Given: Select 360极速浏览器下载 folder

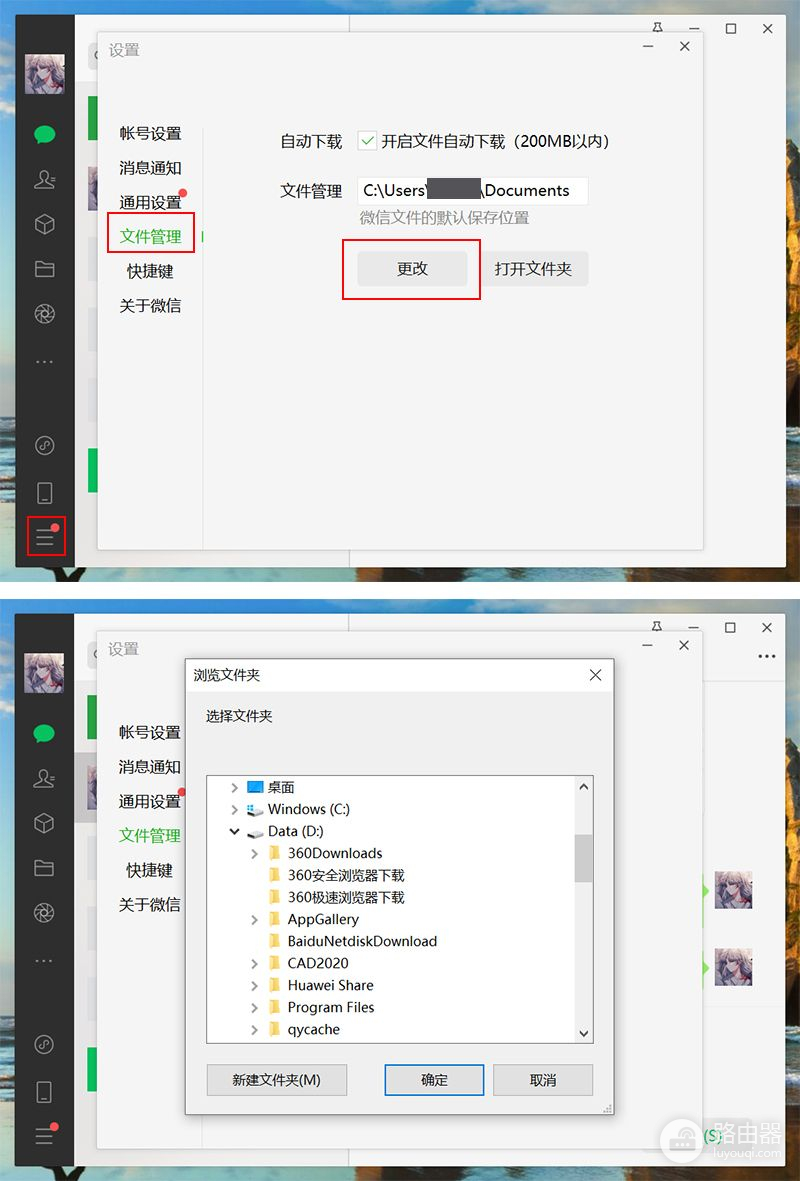Looking at the screenshot, I should tap(346, 897).
